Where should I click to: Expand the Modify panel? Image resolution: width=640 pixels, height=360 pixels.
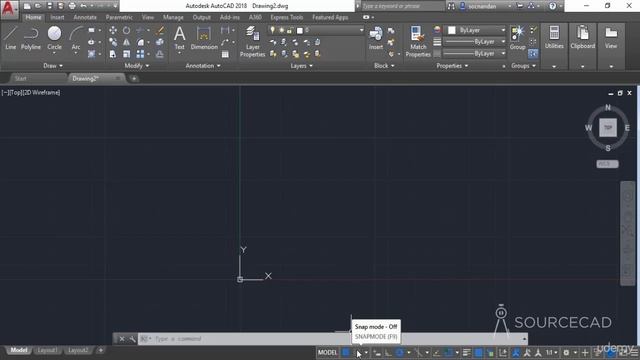tap(137, 66)
